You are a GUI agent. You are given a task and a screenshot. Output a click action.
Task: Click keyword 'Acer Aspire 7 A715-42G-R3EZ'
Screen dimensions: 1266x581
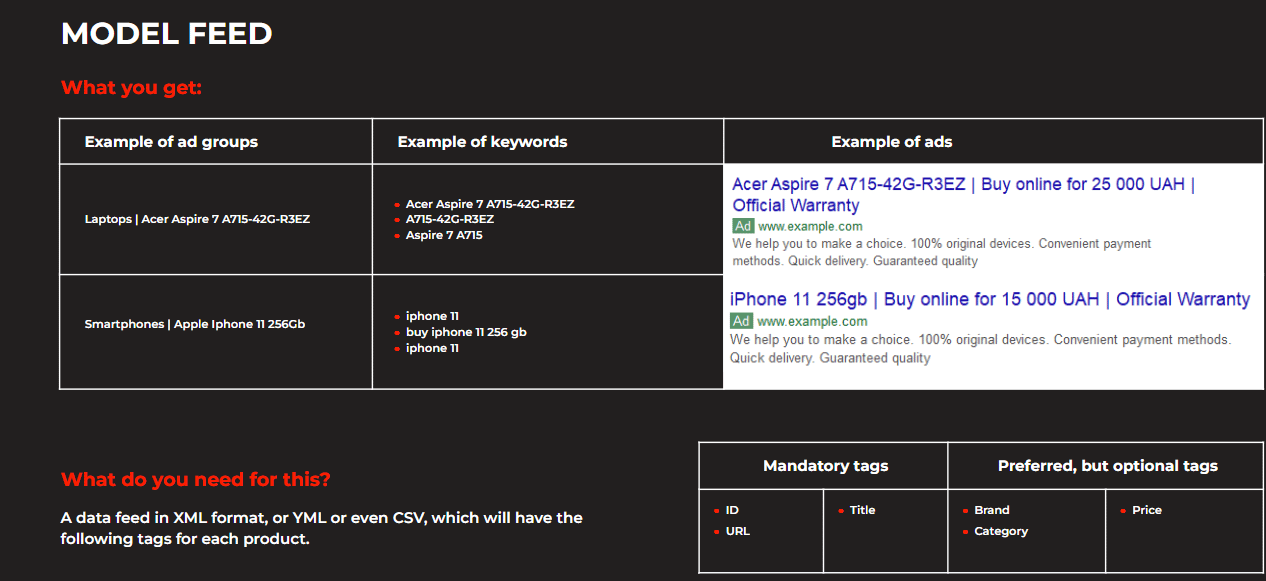(490, 204)
